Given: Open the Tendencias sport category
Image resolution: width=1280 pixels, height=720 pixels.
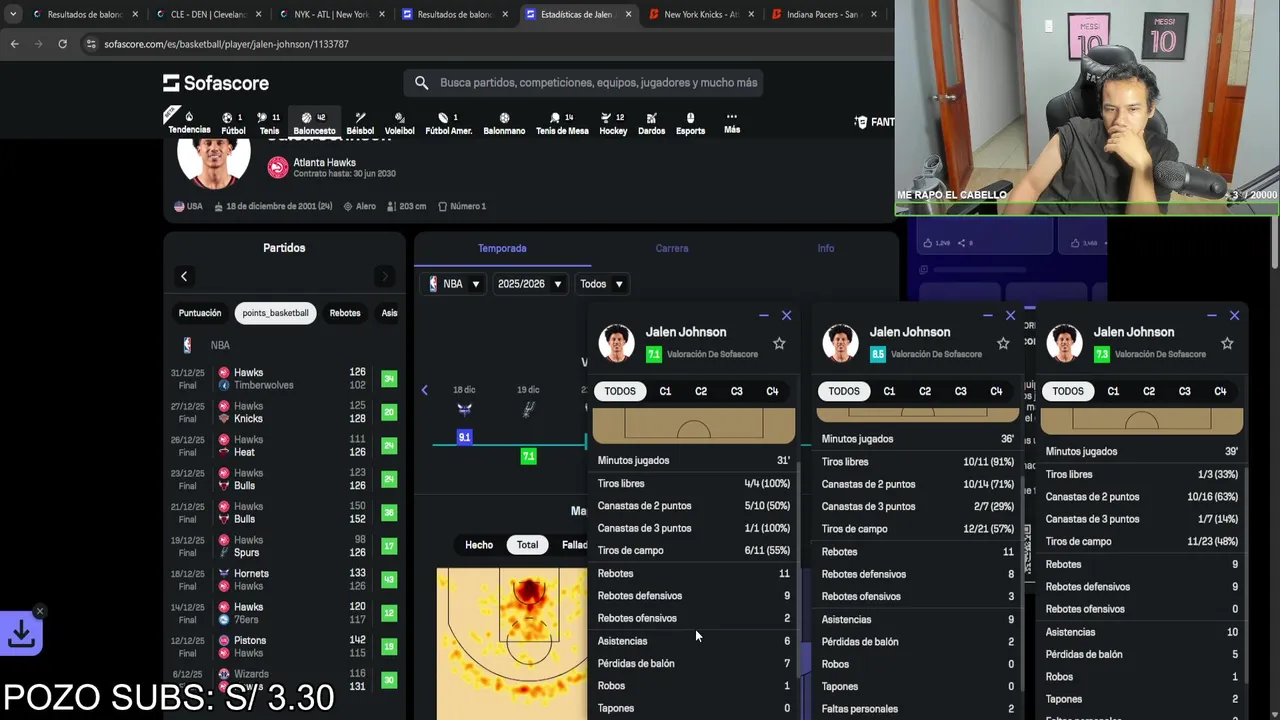Looking at the screenshot, I should click(x=189, y=123).
